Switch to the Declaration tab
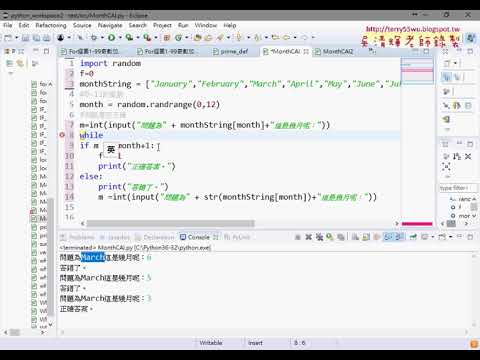 (155, 237)
